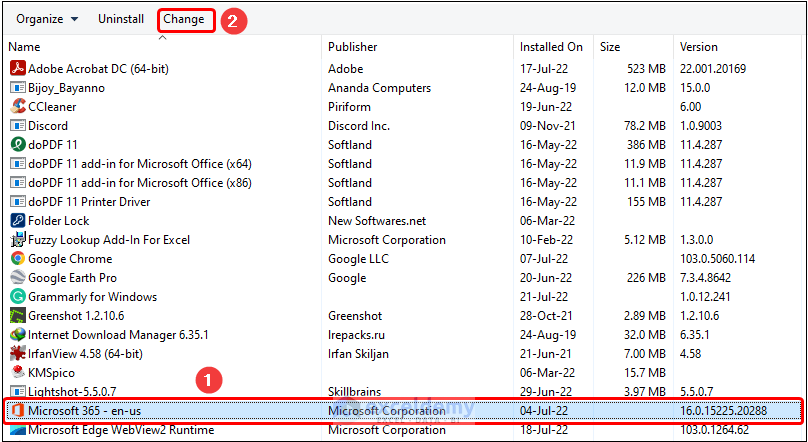Viewport: 808px width, 442px height.
Task: Click version 16.0.15225.20288
Action: click(x=723, y=411)
